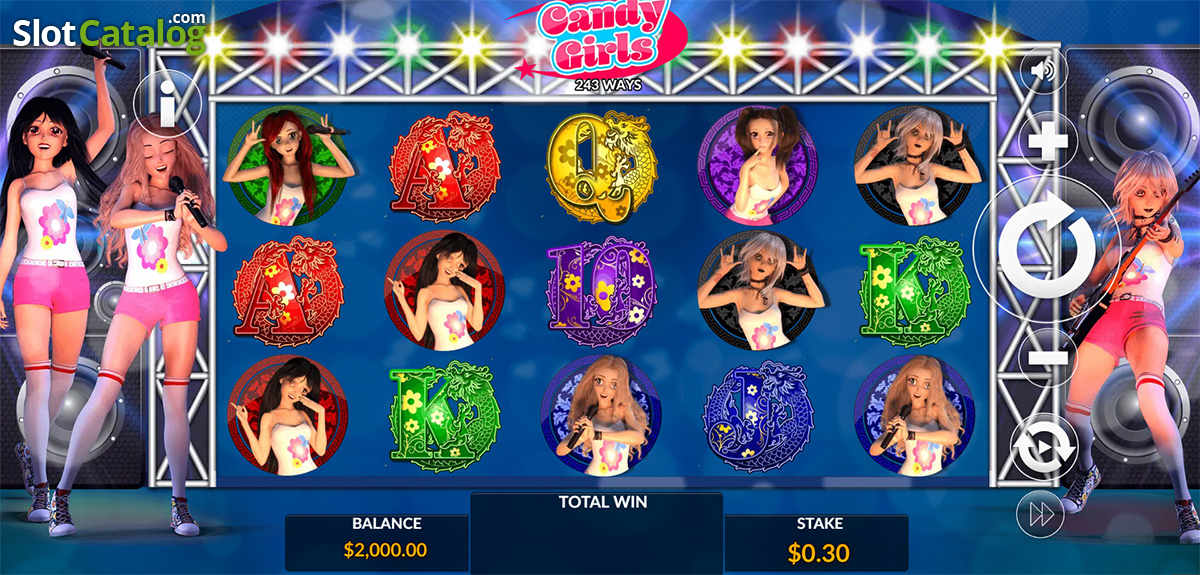Click the top red A dragon symbol
1200x575 pixels.
point(443,165)
